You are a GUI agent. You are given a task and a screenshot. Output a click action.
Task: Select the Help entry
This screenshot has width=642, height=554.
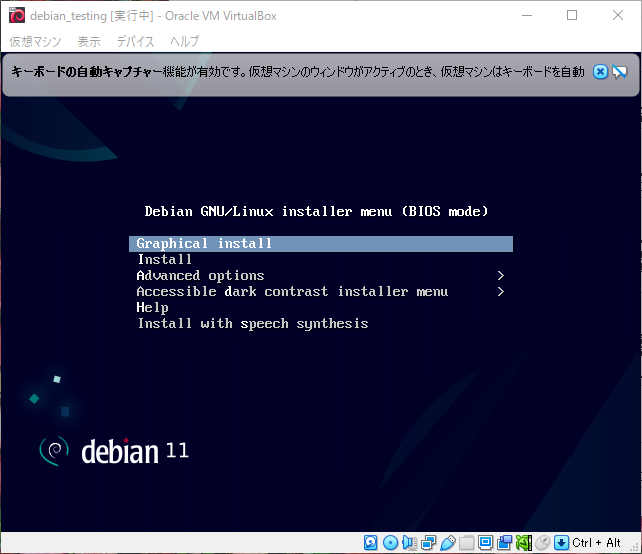152,308
